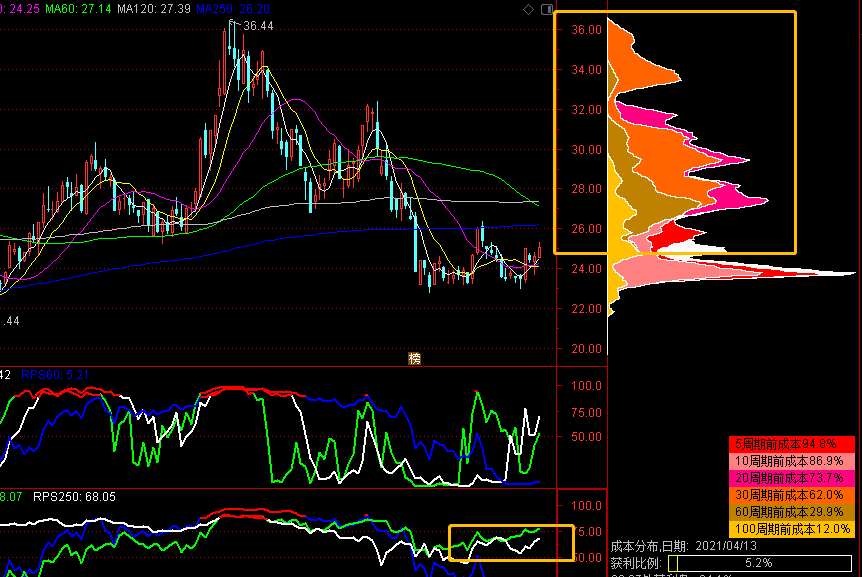Select the brown 60周期前成本 legend entry
Screen dimensions: 862x577
(792, 512)
